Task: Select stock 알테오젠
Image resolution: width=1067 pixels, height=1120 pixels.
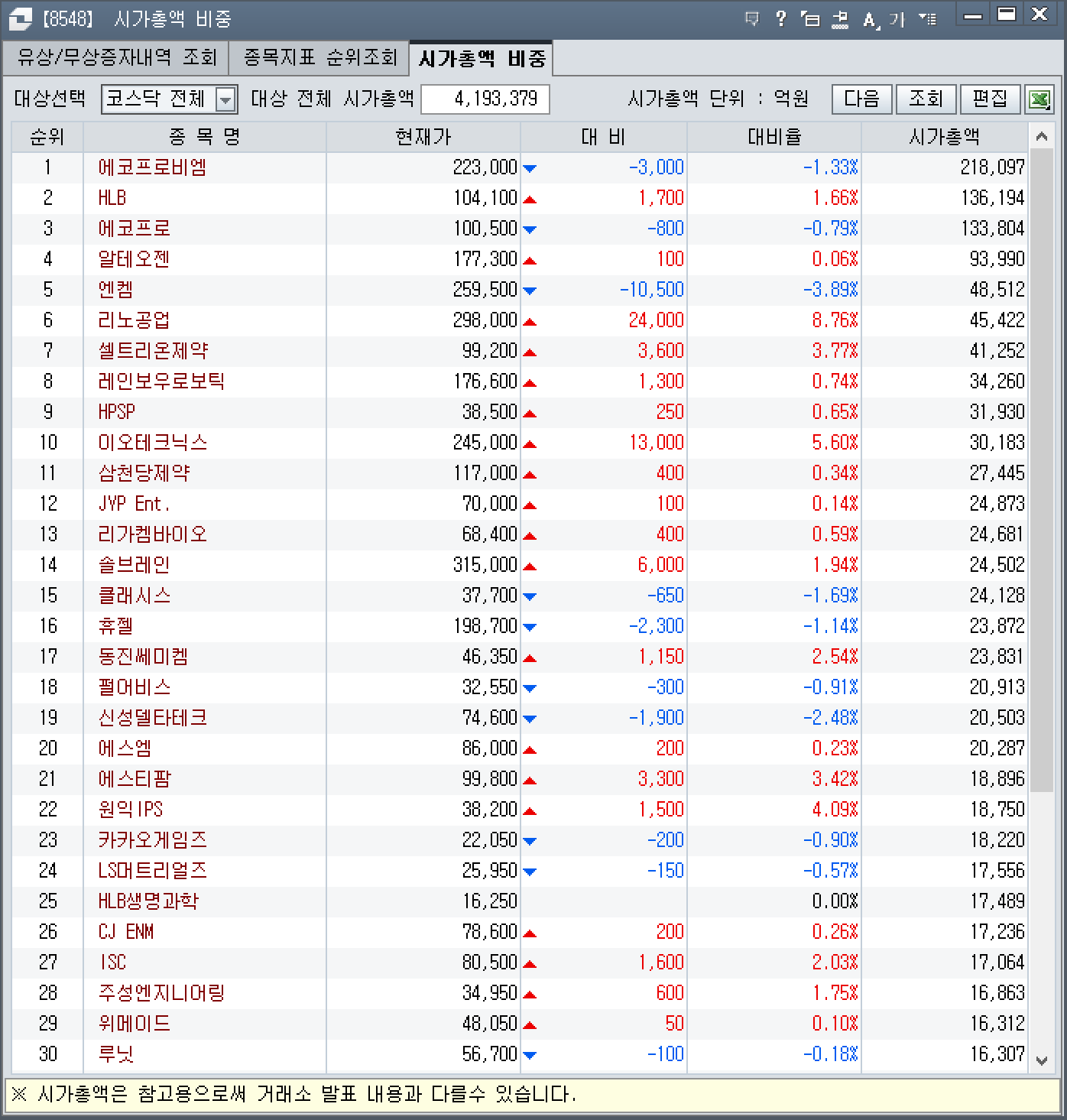Action: [135, 259]
